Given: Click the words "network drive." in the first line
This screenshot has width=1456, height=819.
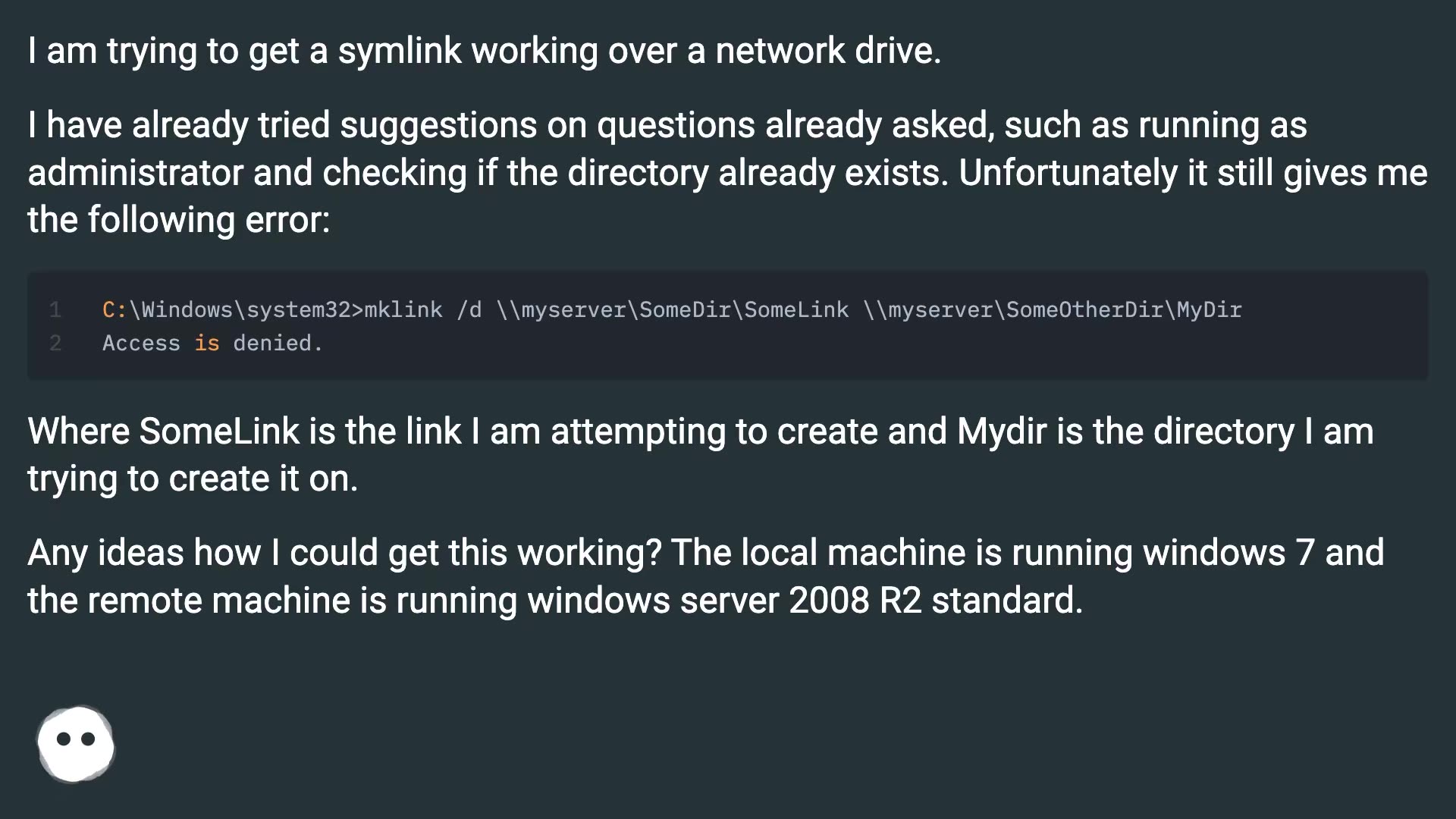Looking at the screenshot, I should 828,51.
